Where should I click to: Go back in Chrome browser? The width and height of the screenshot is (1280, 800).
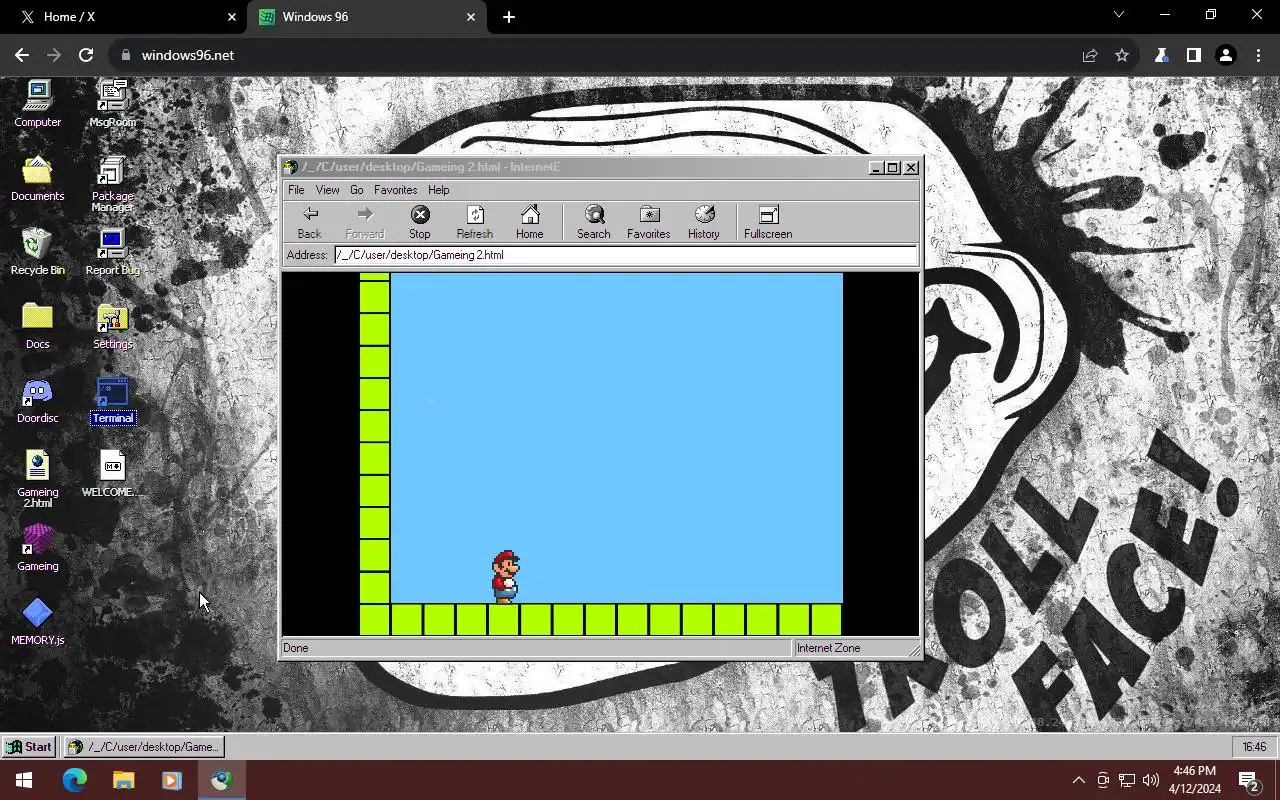click(22, 55)
